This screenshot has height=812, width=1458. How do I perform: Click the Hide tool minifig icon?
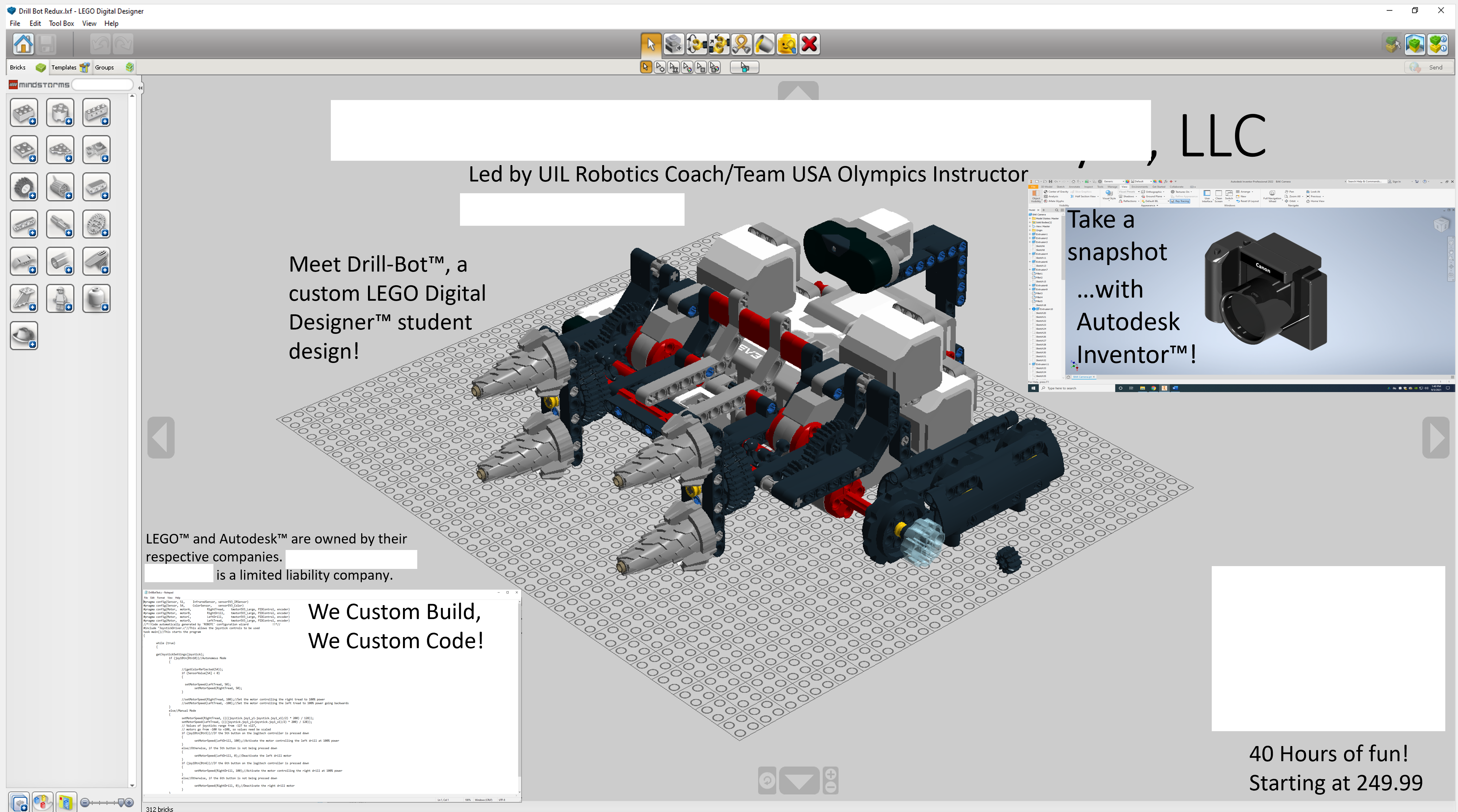(x=787, y=44)
